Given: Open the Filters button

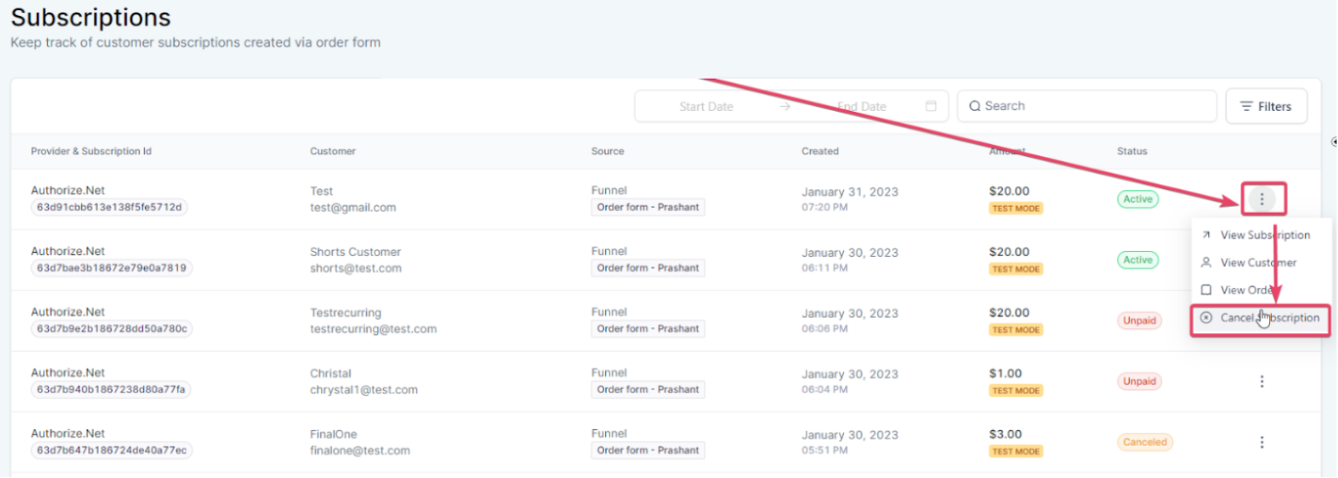Looking at the screenshot, I should 1266,106.
